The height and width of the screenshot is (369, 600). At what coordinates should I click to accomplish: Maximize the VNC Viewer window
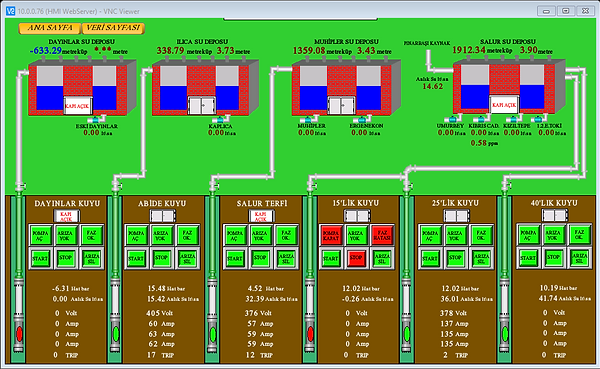[566, 11]
